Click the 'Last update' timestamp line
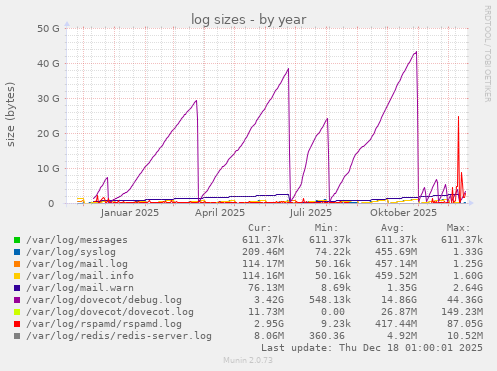 click(372, 348)
